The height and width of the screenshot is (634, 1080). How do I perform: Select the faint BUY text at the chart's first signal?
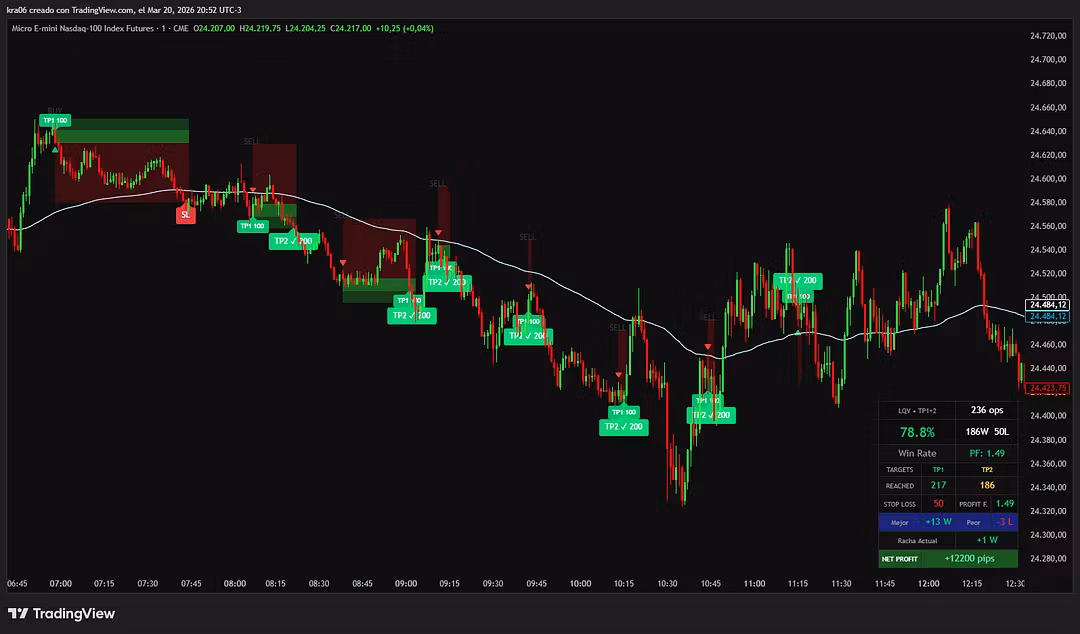tap(54, 110)
